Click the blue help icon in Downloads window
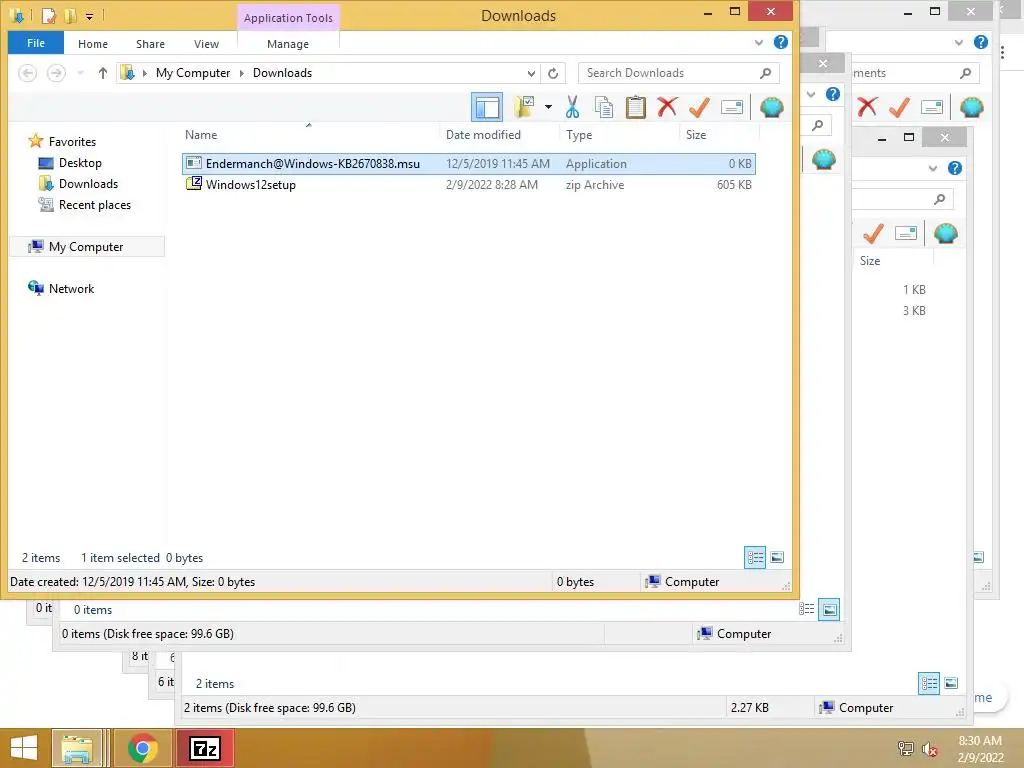Image resolution: width=1024 pixels, height=768 pixels. pyautogui.click(x=780, y=42)
